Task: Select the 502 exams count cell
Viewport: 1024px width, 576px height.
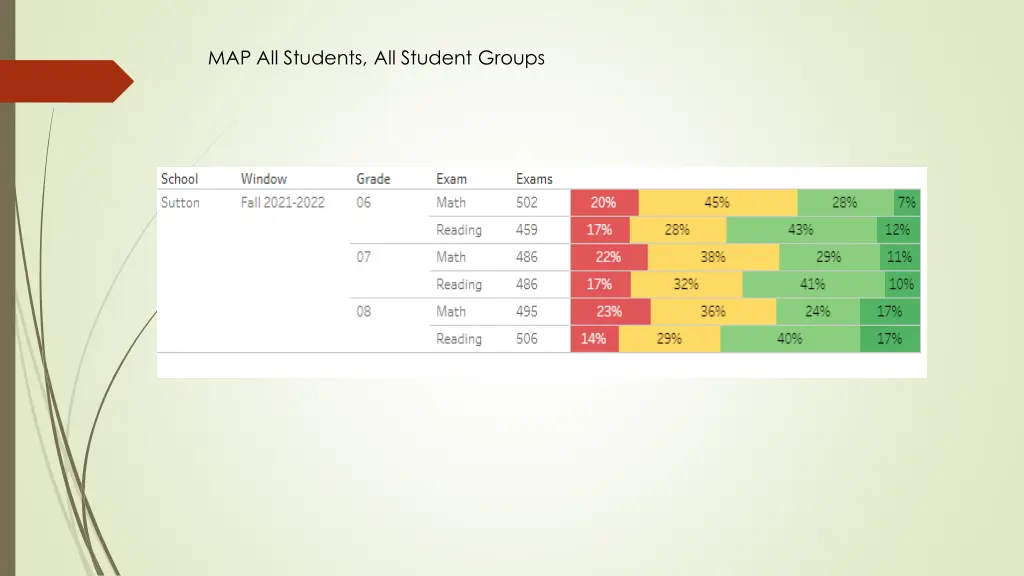Action: 527,203
